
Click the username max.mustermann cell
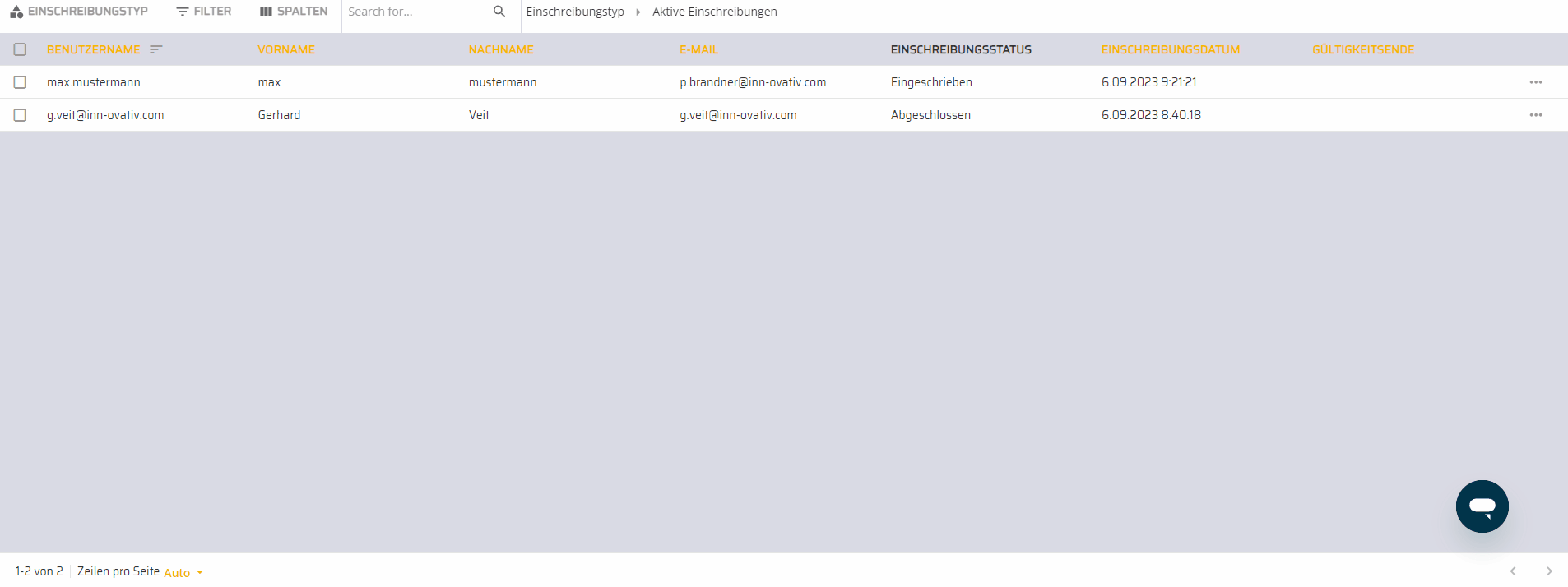pos(94,82)
